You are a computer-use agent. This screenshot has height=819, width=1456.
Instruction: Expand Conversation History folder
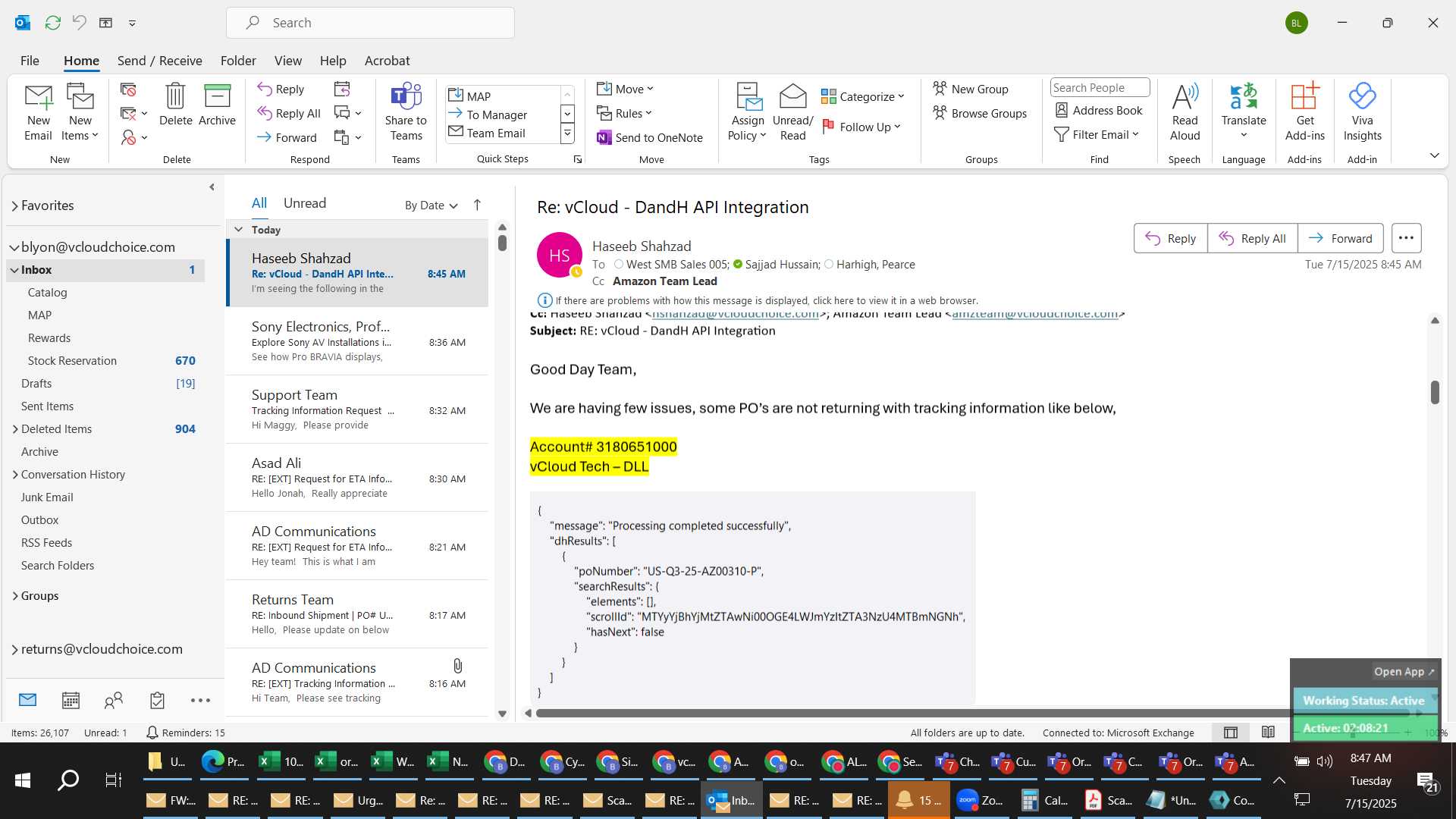15,475
